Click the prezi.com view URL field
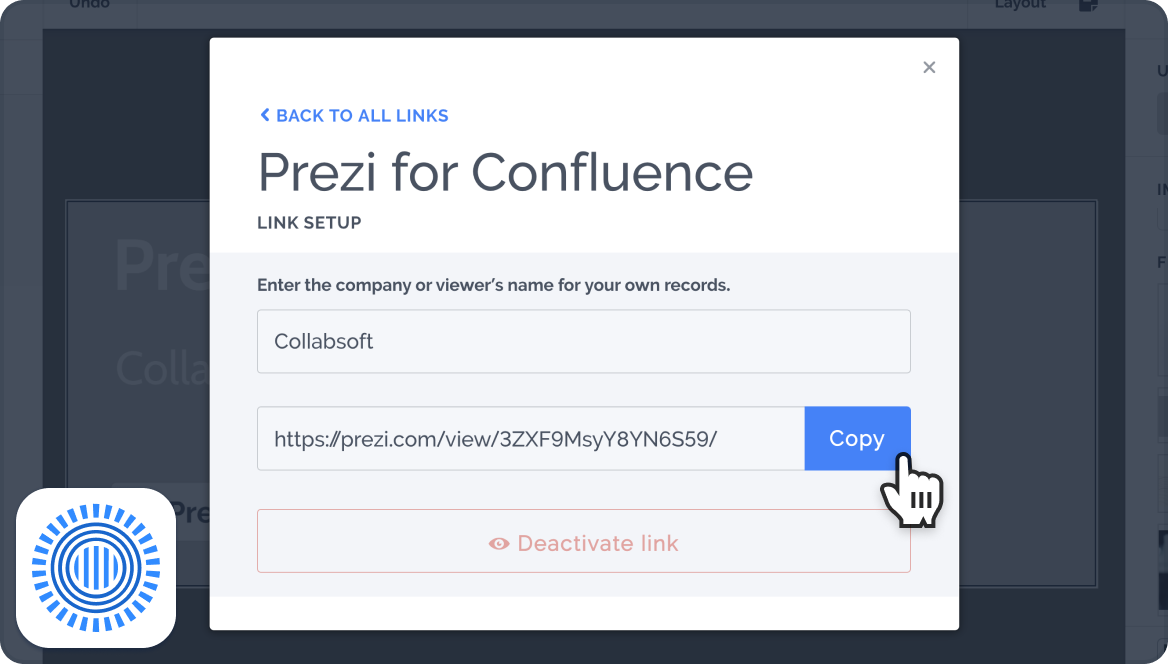This screenshot has height=664, width=1168. 530,438
